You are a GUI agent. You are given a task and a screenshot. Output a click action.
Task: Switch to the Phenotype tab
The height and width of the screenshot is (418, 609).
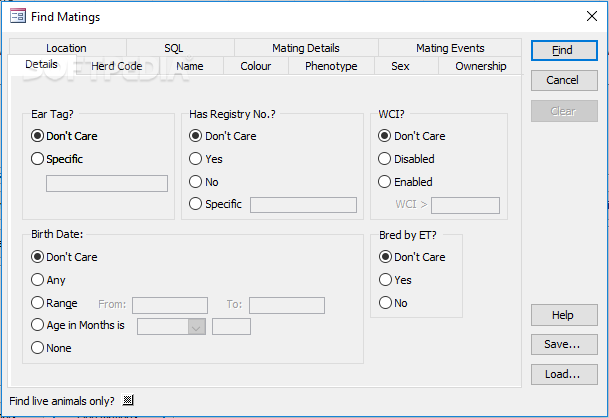click(x=331, y=66)
